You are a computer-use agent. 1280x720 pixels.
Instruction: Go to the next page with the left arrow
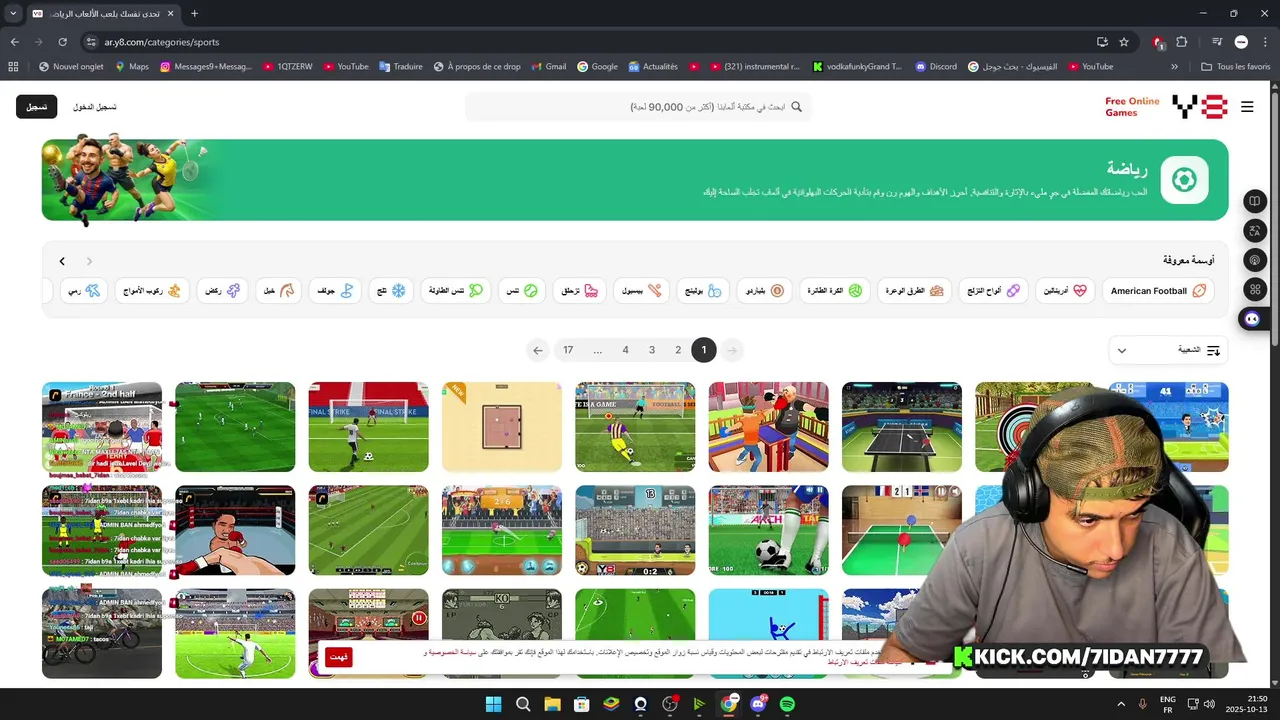click(x=538, y=350)
